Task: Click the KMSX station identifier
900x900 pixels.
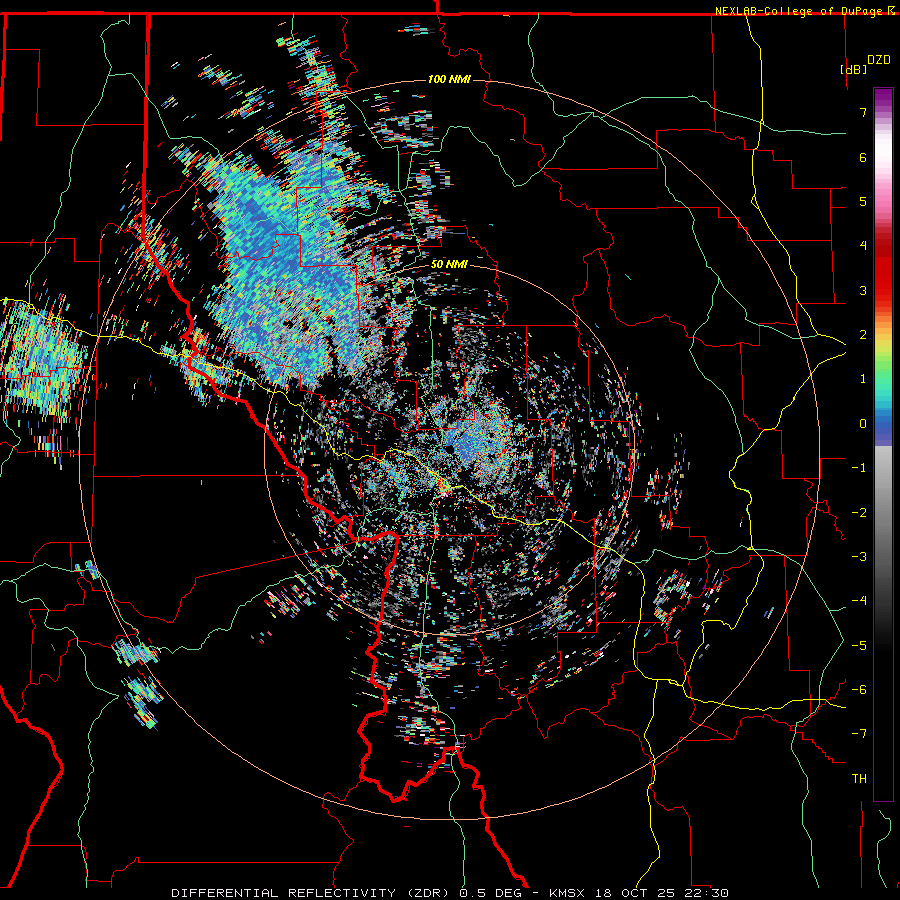Action: point(567,893)
